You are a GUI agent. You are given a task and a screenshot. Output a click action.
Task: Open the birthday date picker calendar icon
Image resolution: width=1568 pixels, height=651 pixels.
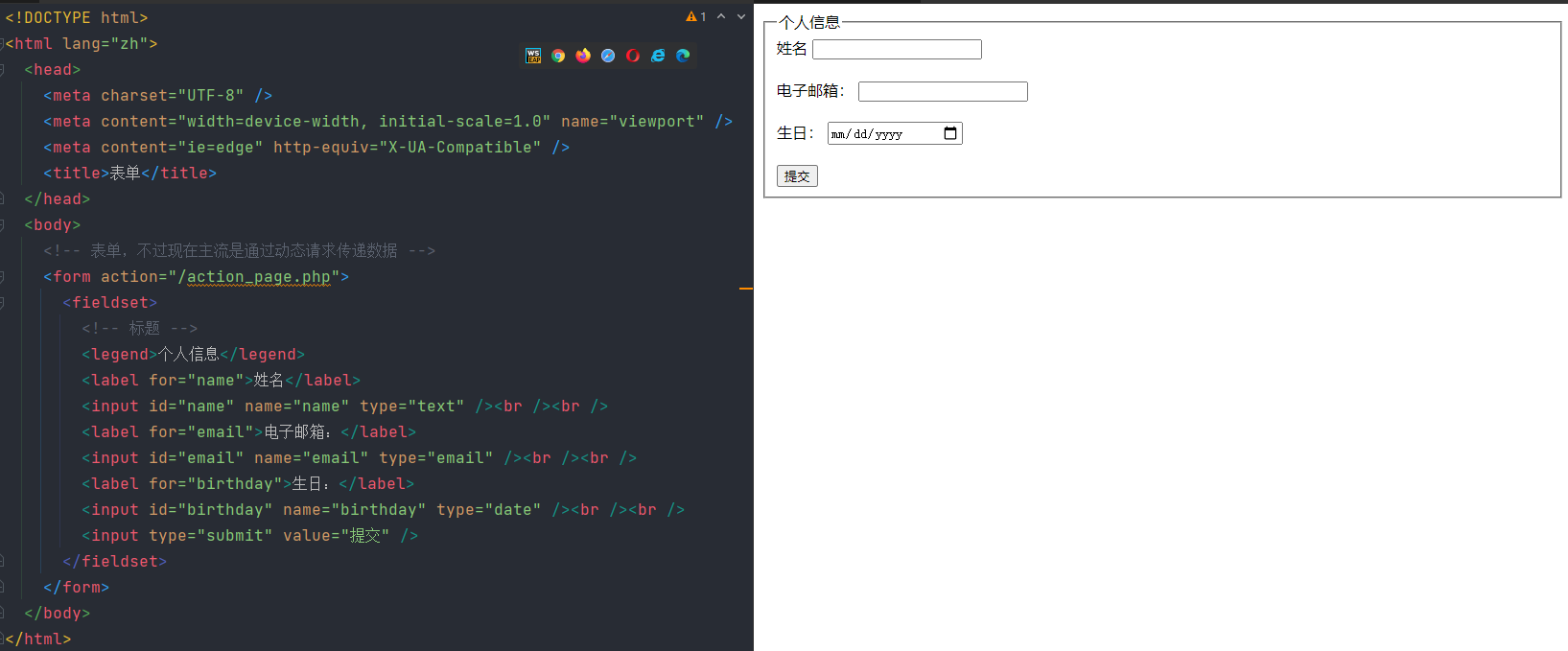tap(950, 133)
